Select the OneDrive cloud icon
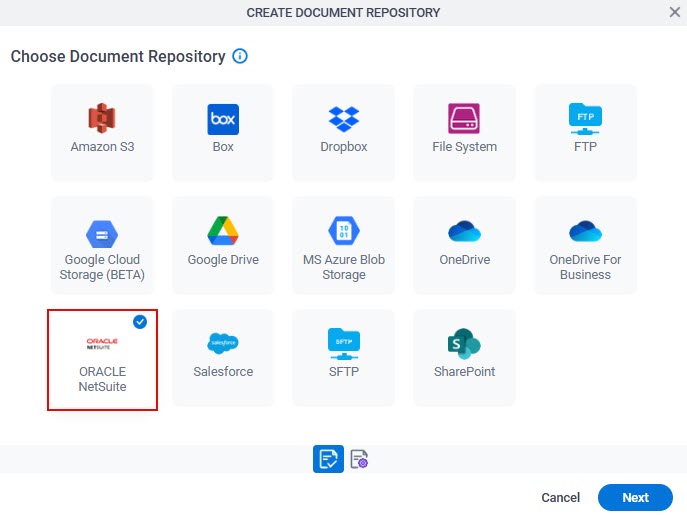The height and width of the screenshot is (515, 687). [x=464, y=231]
